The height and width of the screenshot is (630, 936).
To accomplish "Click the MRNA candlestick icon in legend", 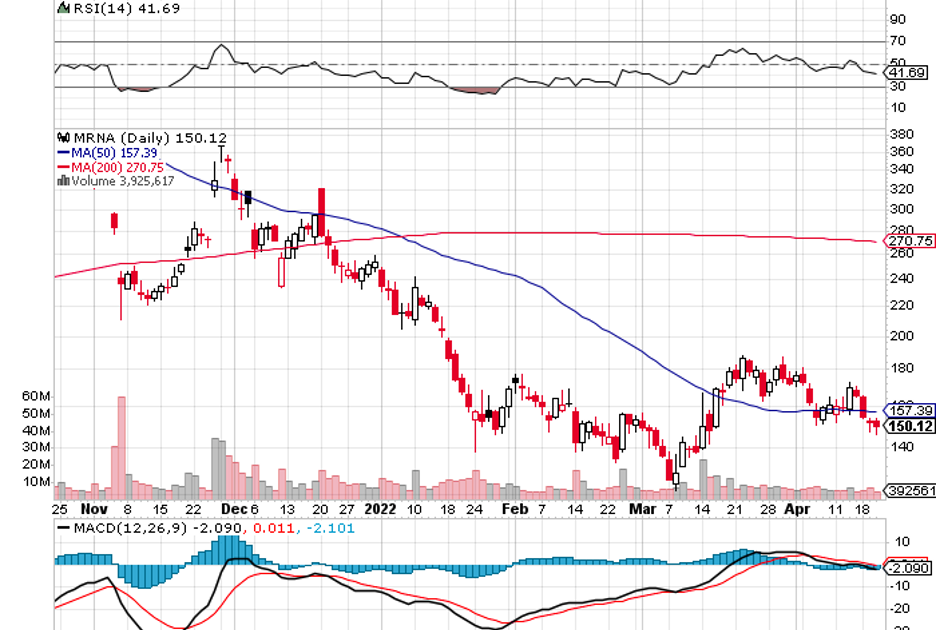I will [64, 138].
